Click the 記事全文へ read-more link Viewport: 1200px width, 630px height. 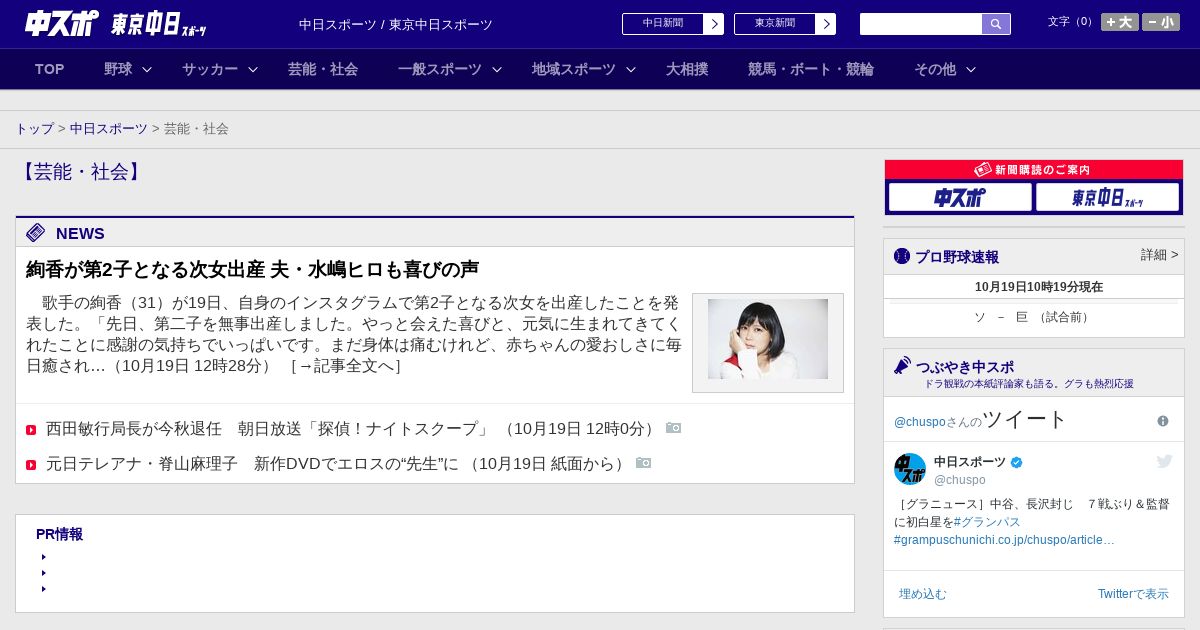[x=345, y=366]
